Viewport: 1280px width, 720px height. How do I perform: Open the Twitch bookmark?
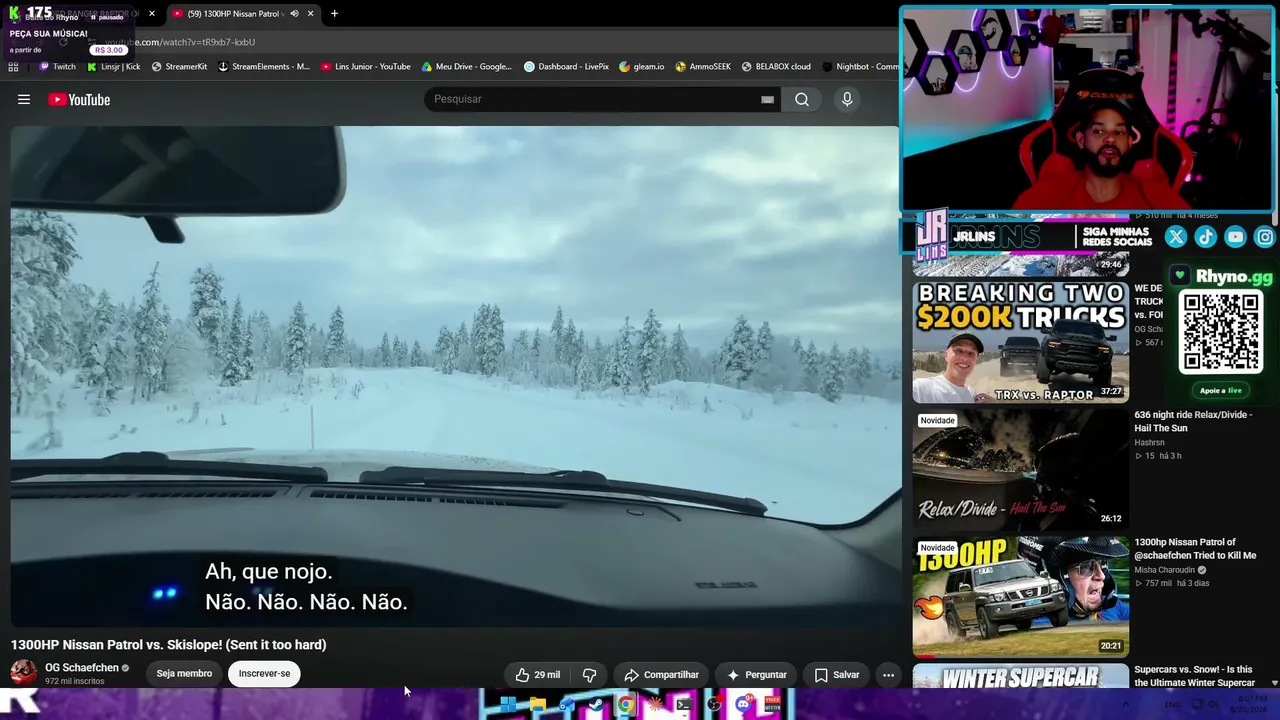pos(57,67)
